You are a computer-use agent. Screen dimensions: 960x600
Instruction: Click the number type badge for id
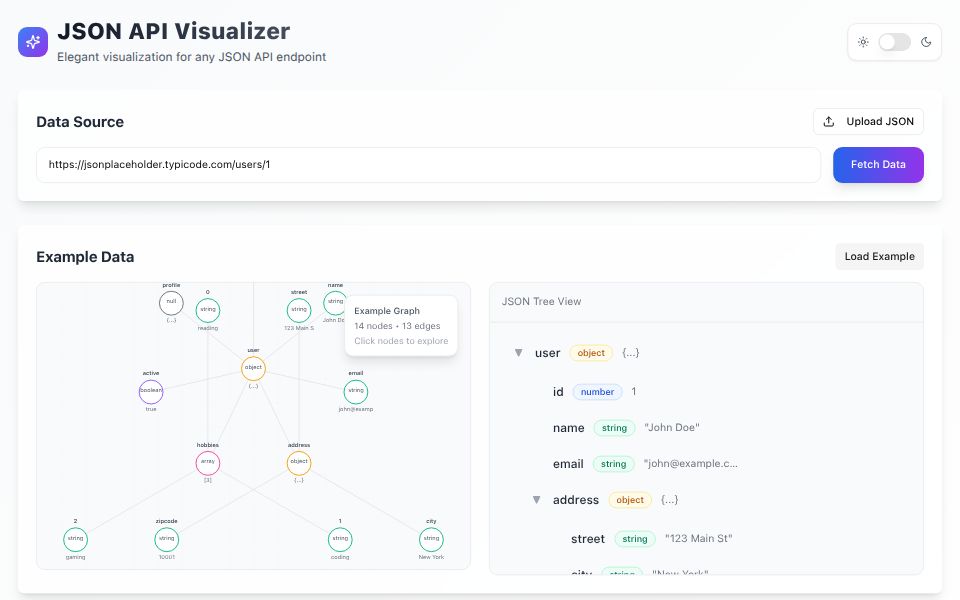pos(597,392)
